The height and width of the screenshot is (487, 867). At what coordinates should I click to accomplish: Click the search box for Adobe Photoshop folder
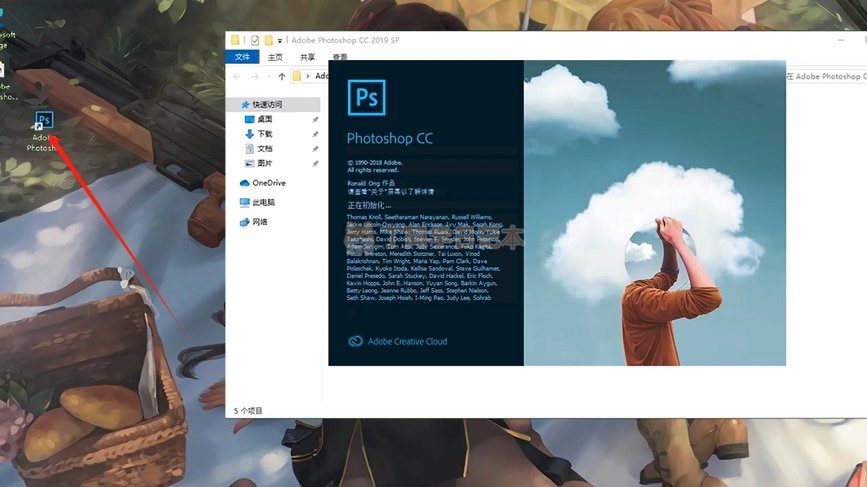point(826,76)
